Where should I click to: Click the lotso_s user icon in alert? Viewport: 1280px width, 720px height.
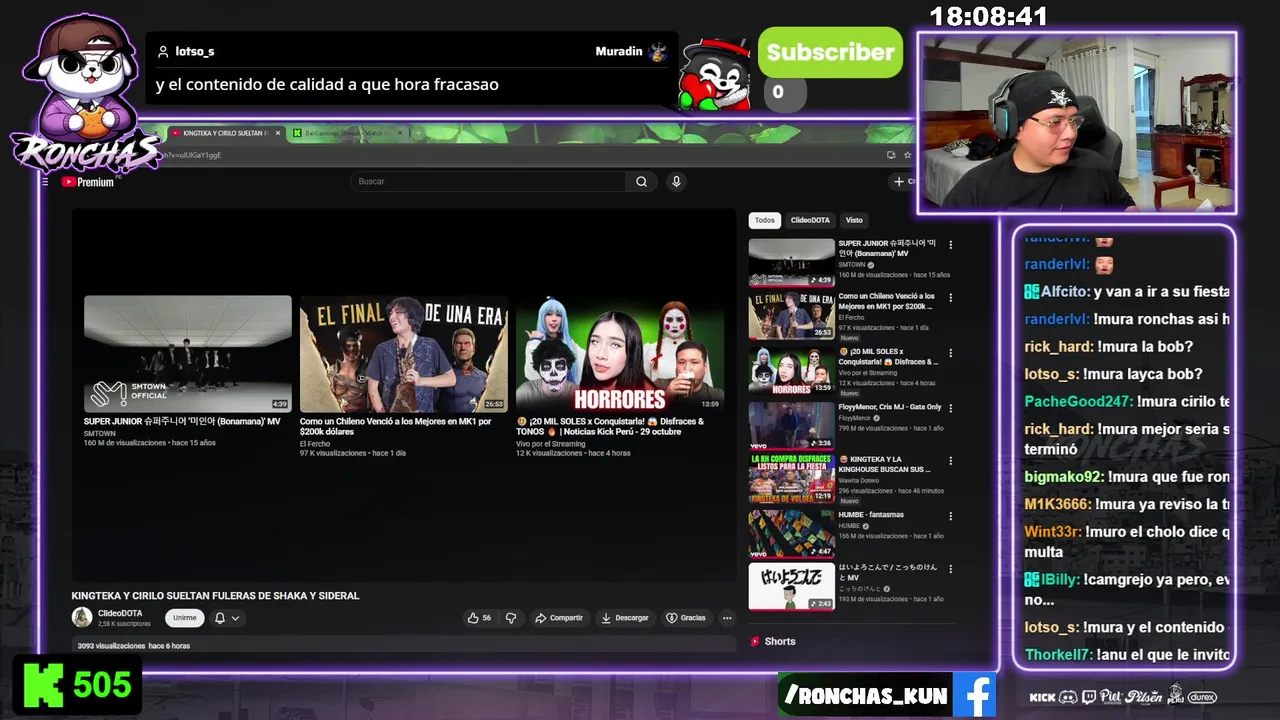click(x=163, y=51)
